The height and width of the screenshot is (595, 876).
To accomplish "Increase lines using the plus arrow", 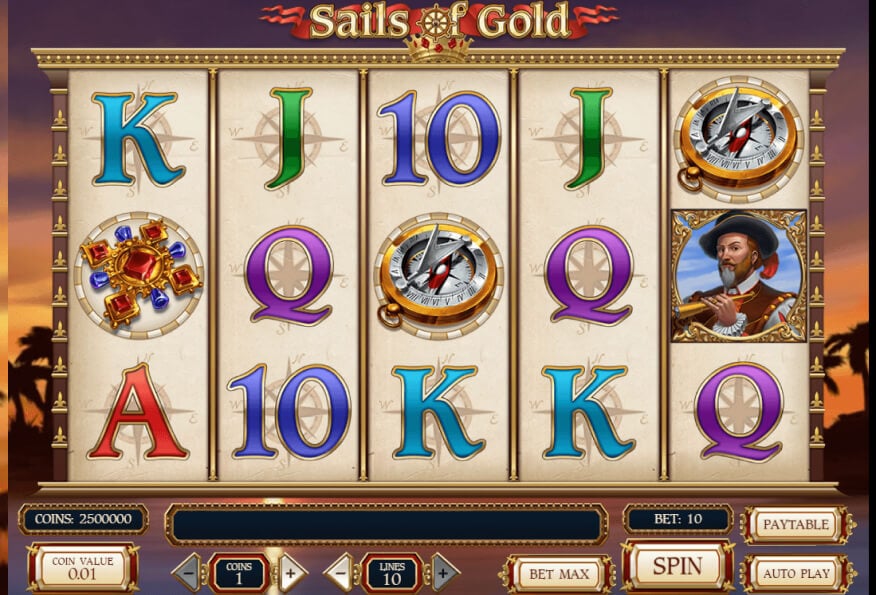I will coord(444,573).
